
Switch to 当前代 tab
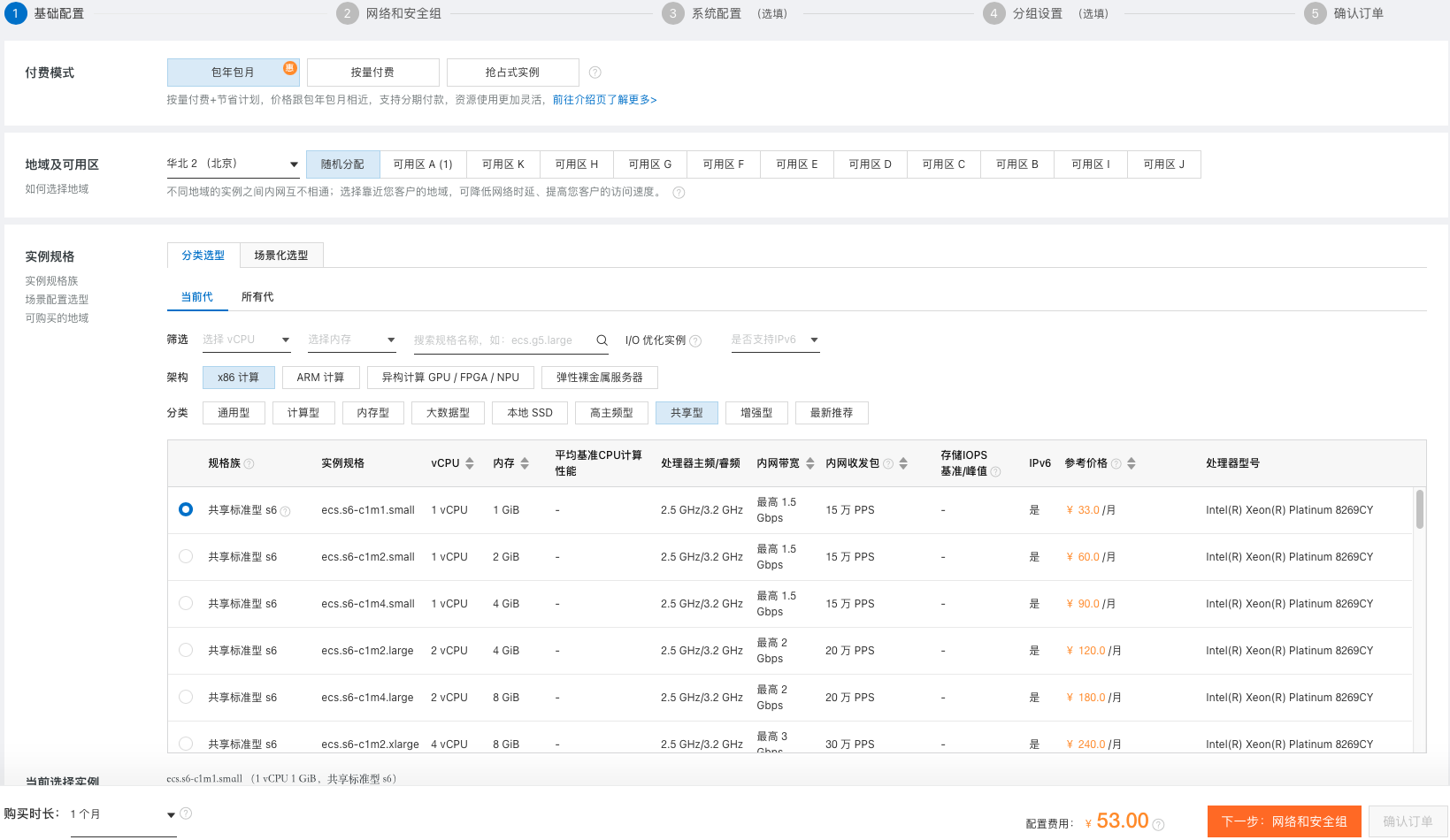197,297
